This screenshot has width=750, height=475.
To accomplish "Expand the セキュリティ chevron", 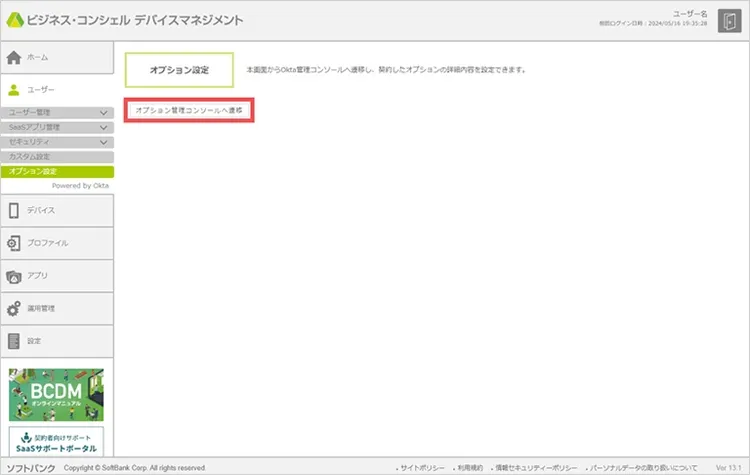I will [x=103, y=143].
